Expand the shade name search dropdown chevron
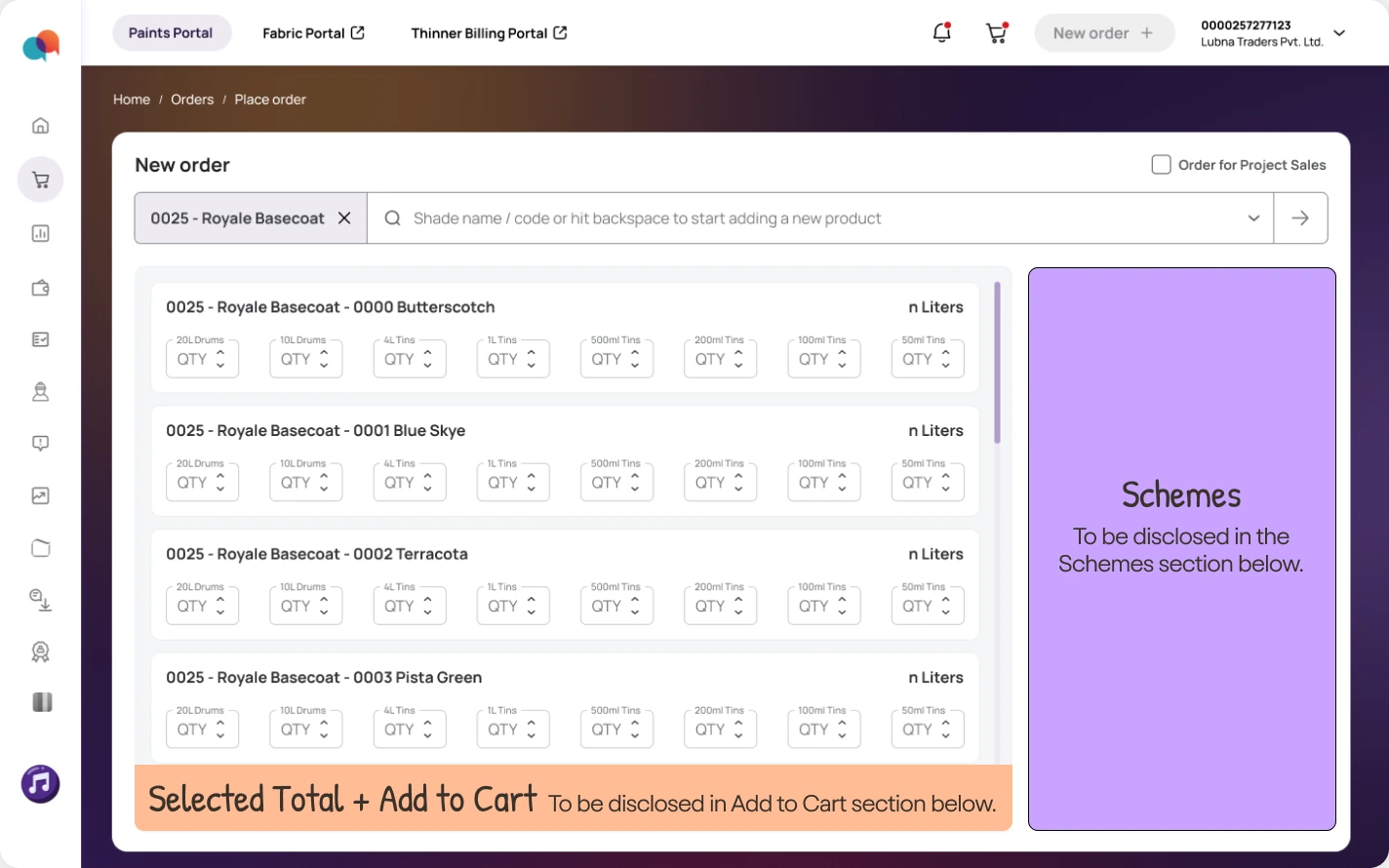1389x868 pixels. pyautogui.click(x=1253, y=218)
